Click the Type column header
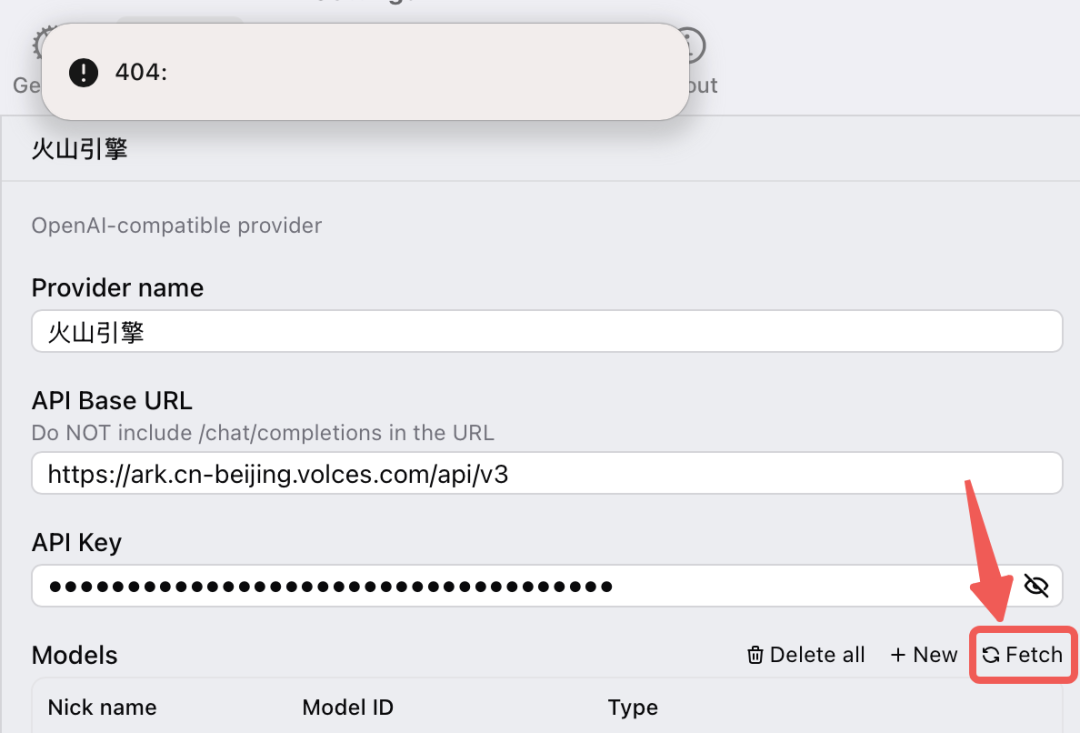 (x=632, y=708)
